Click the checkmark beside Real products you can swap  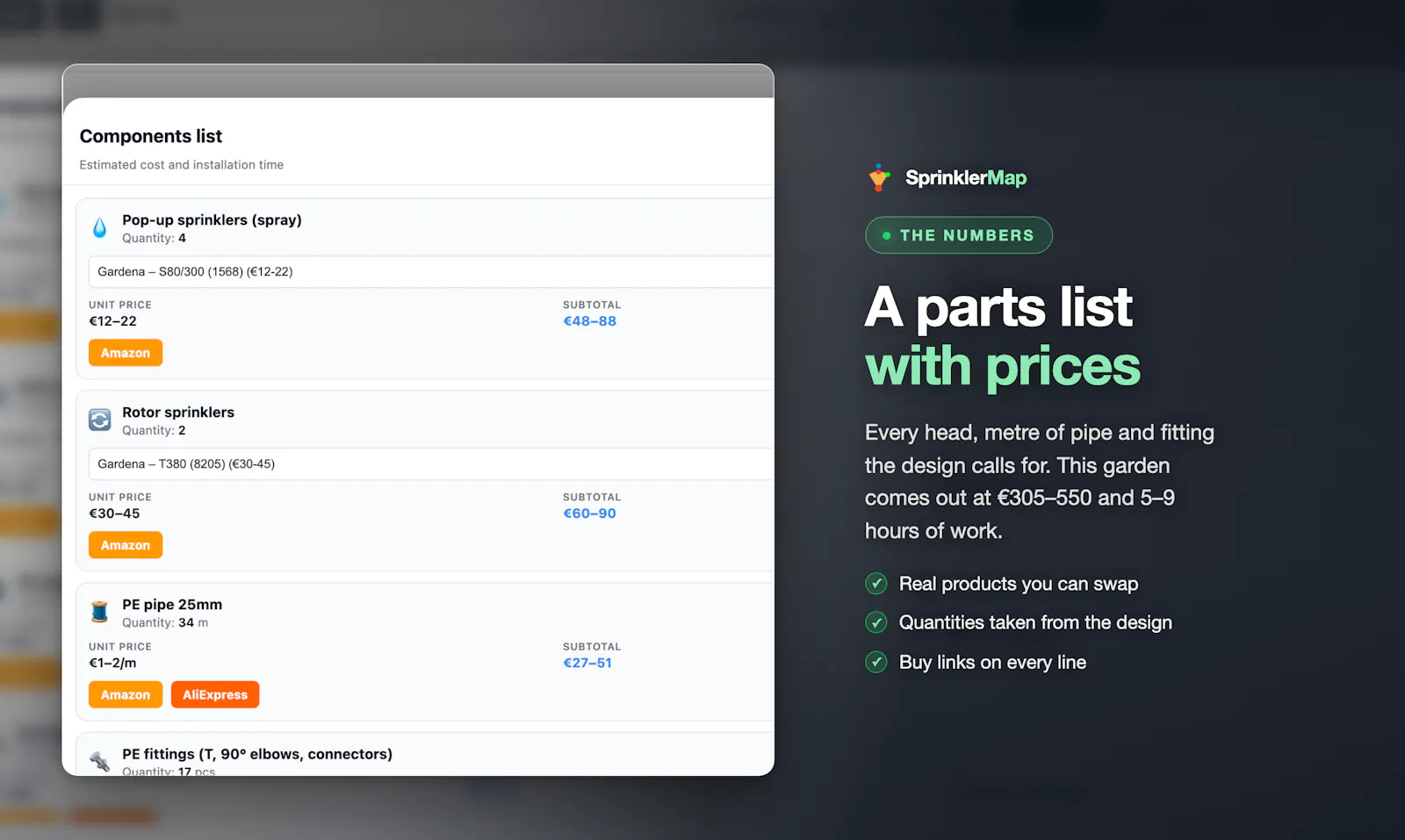[x=876, y=584]
